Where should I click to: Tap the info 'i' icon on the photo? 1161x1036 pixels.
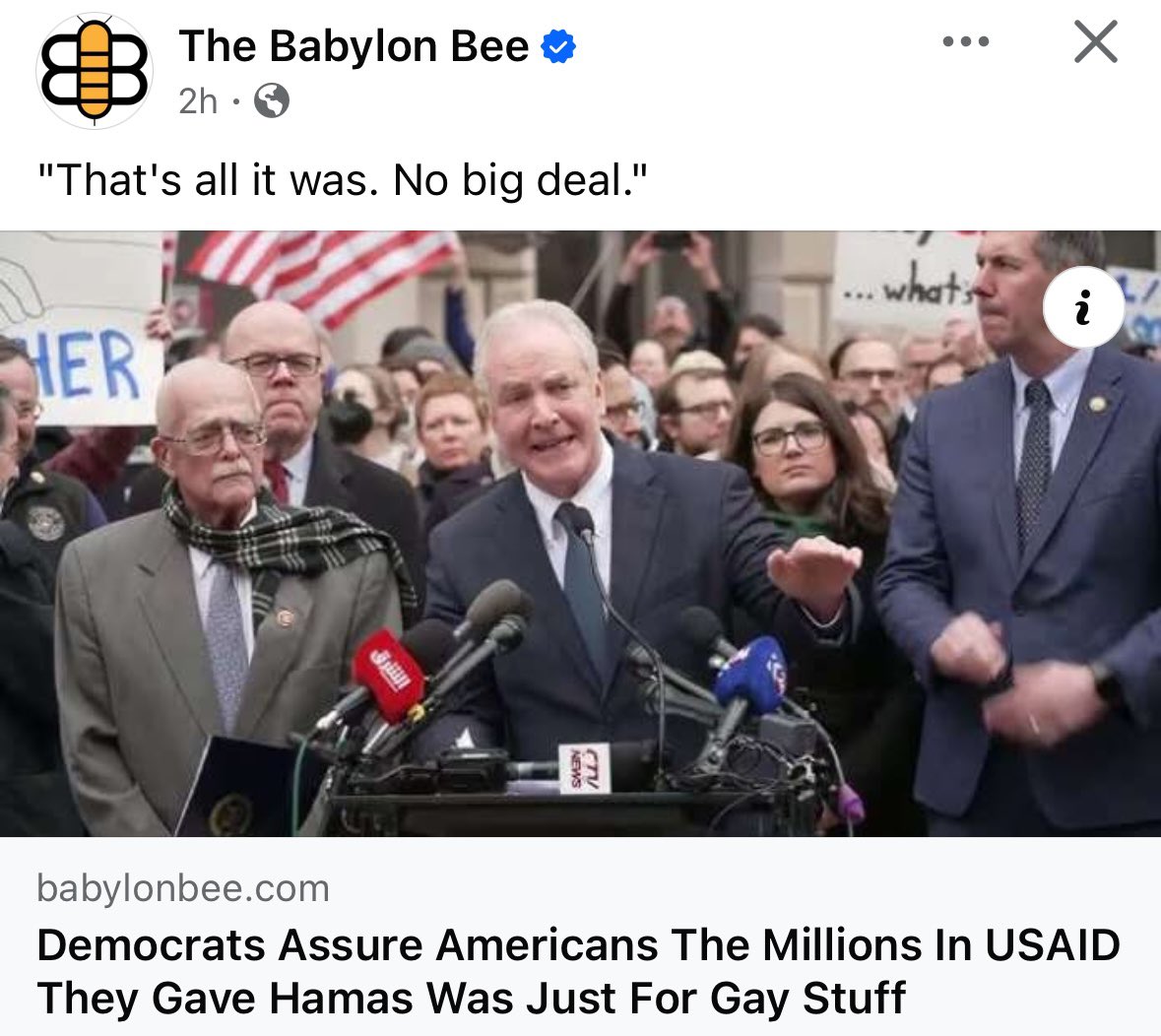[x=1083, y=306]
